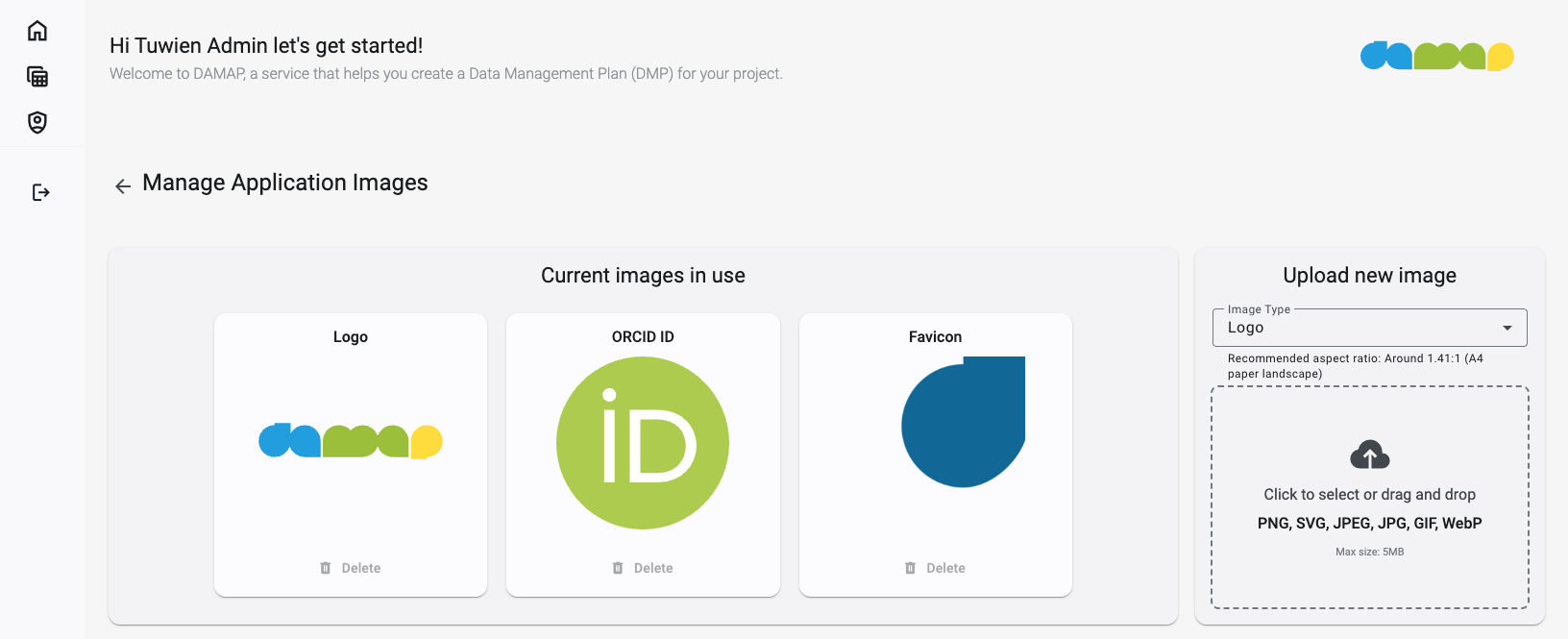Delete the Logo image

tap(351, 568)
